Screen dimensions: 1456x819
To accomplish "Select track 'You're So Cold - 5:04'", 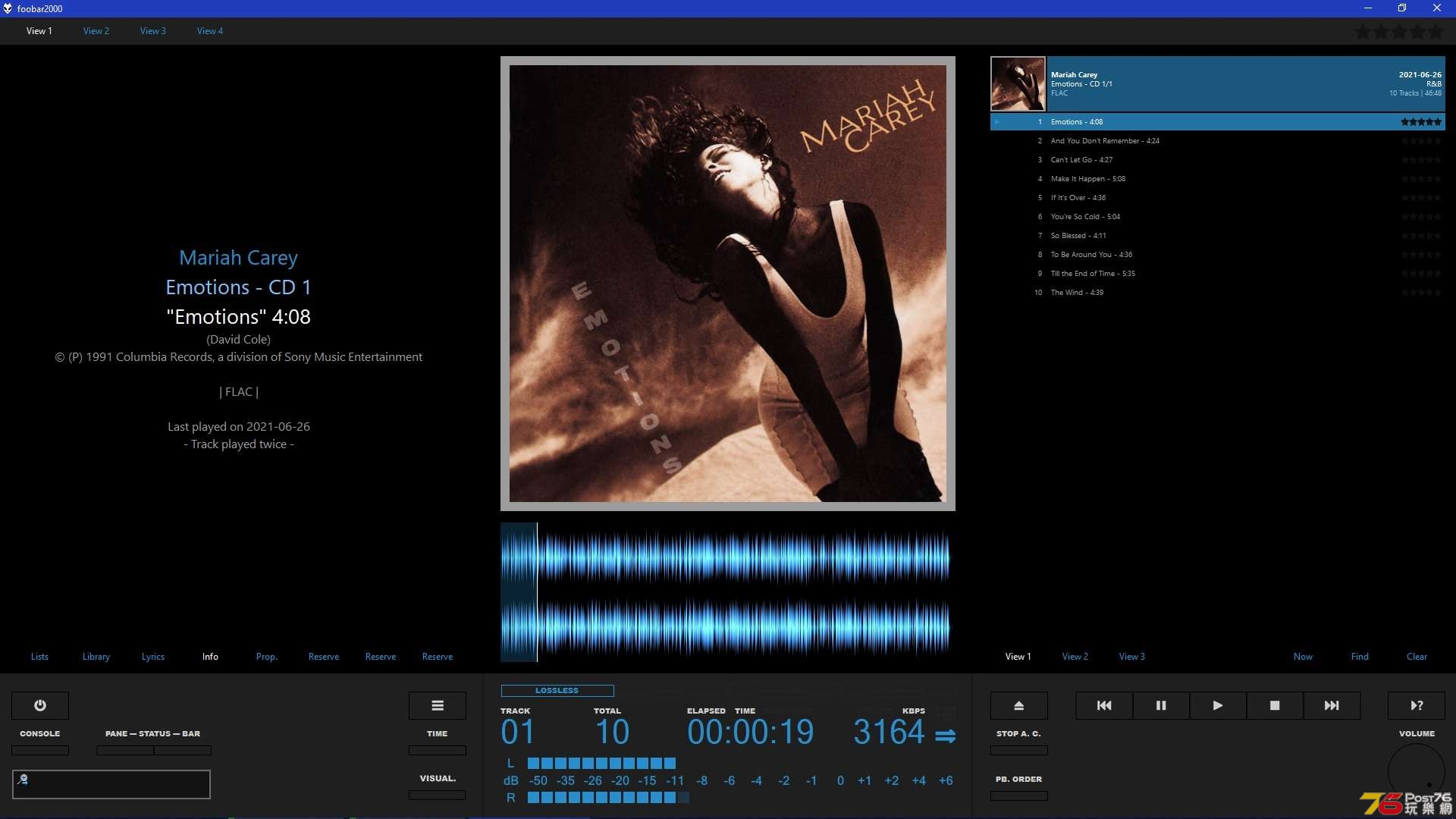I will click(x=1218, y=217).
